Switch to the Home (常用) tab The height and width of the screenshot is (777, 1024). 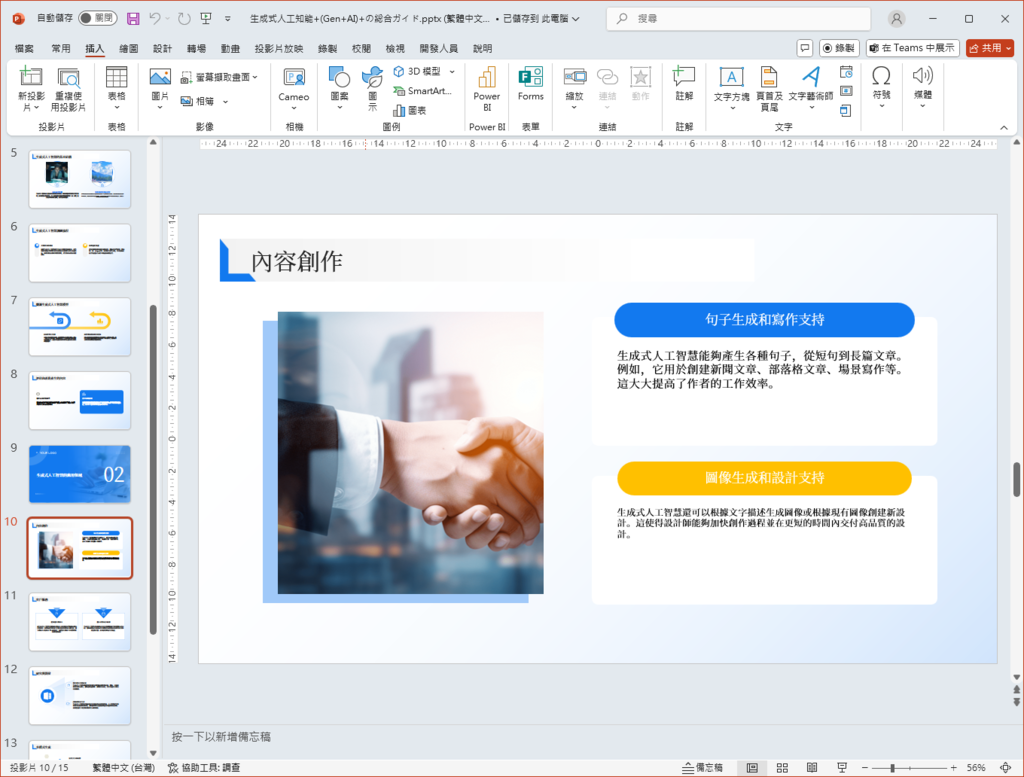tap(61, 48)
